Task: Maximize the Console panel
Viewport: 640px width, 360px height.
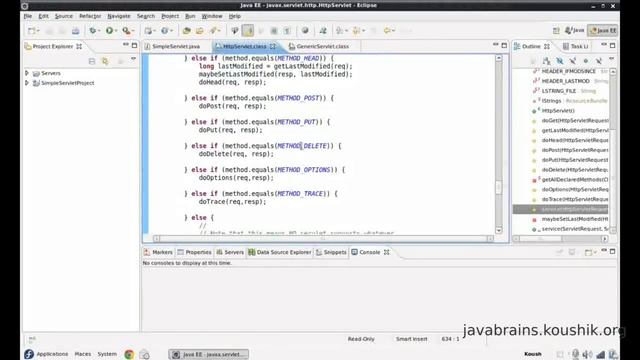Action: pos(612,251)
